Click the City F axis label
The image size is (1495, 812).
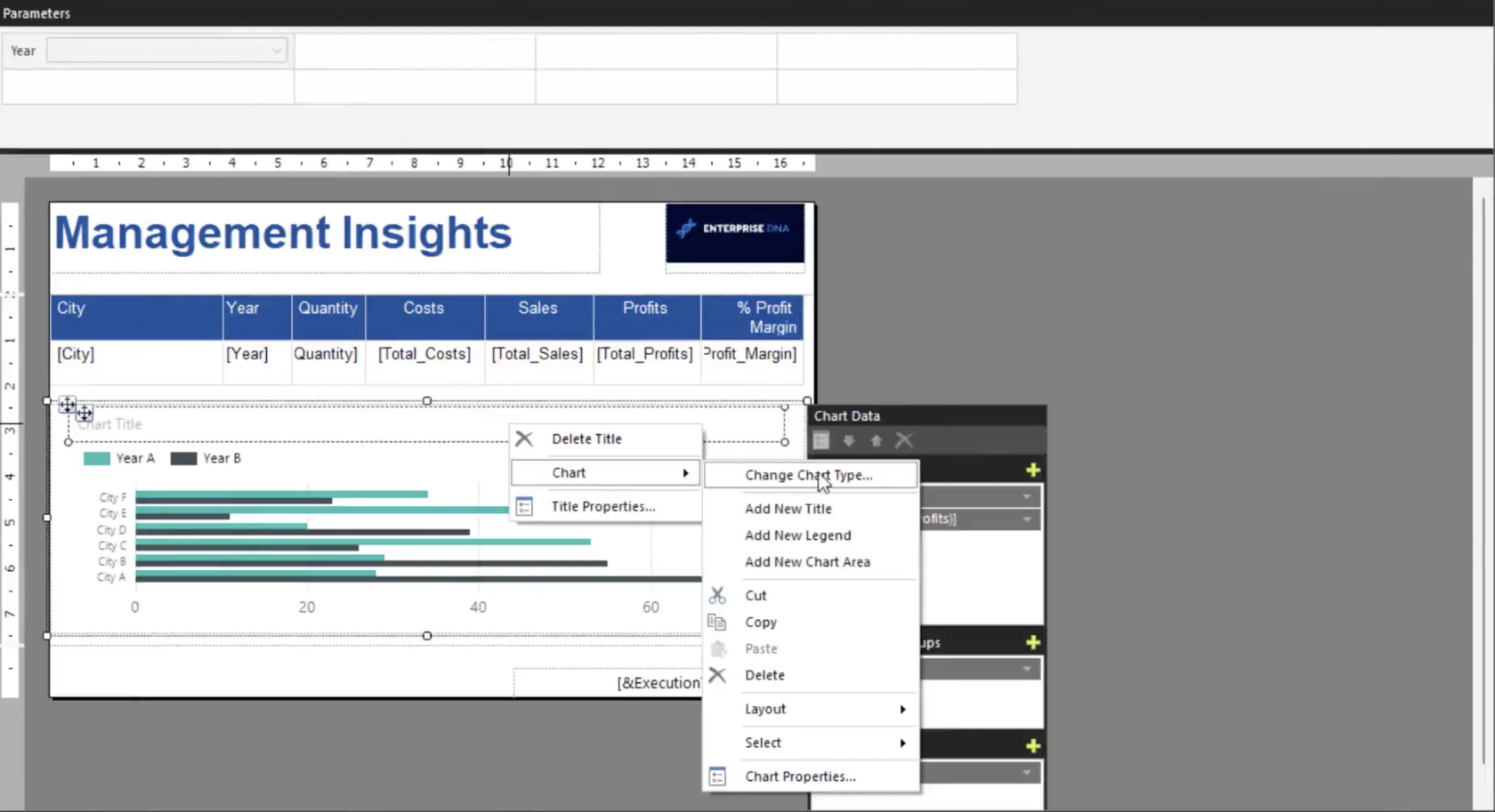[113, 497]
